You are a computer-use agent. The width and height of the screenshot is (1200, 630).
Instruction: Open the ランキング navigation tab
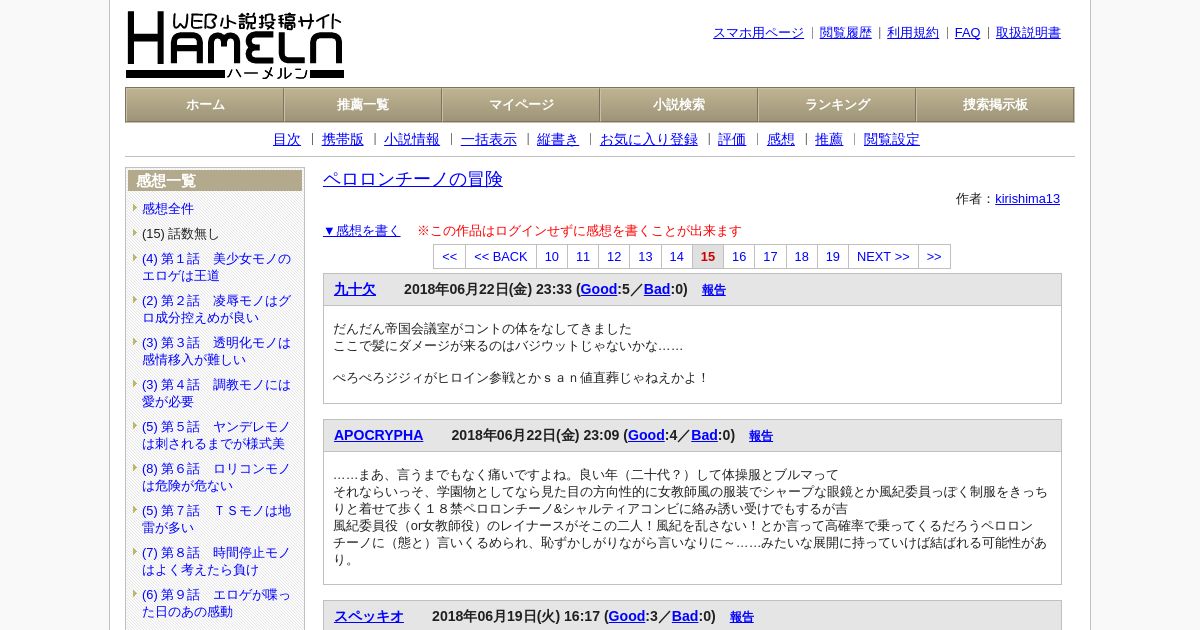[837, 105]
